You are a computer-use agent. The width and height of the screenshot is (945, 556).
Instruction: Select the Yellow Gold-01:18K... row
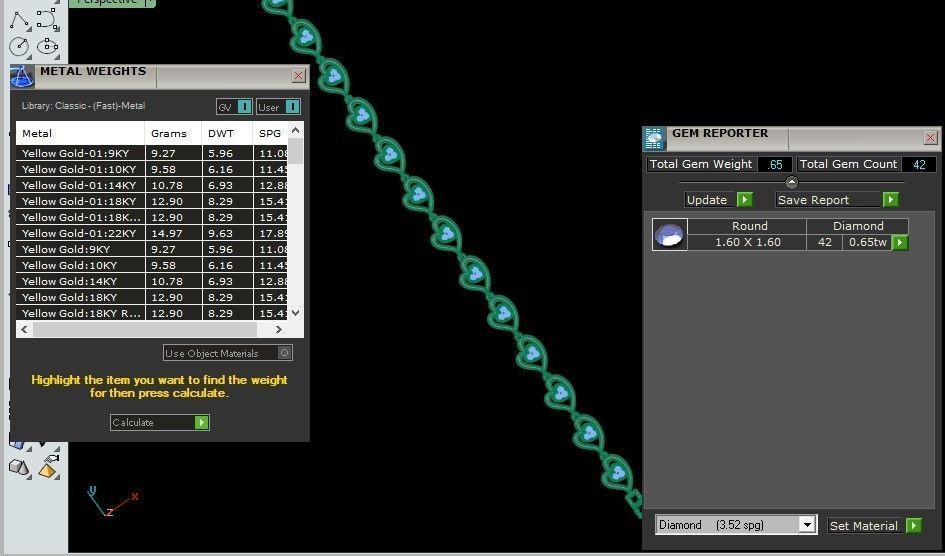152,217
